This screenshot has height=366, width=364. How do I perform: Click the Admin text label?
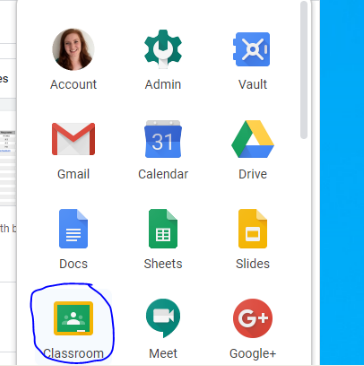point(163,84)
